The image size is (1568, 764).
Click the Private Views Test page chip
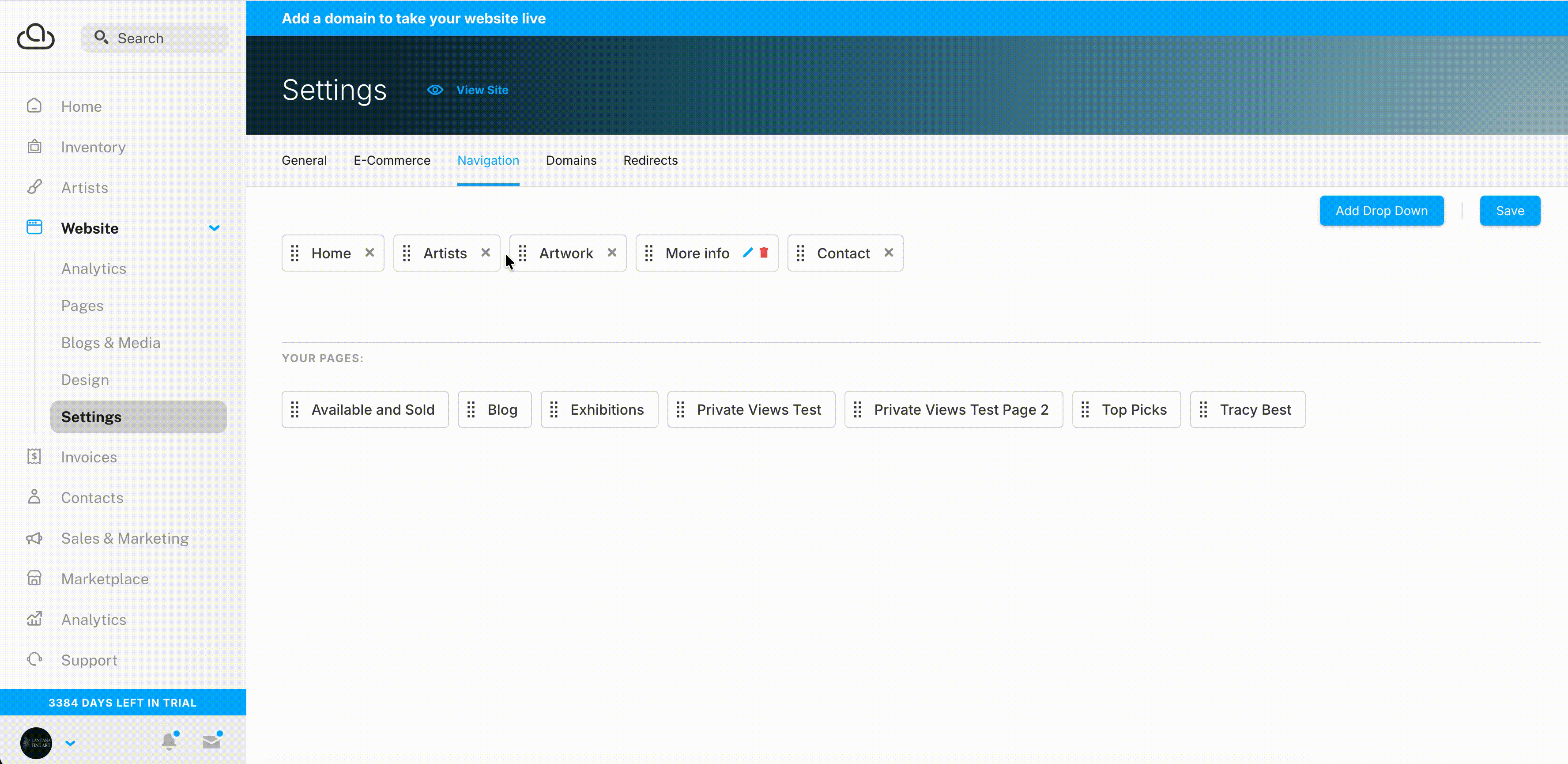click(x=751, y=410)
